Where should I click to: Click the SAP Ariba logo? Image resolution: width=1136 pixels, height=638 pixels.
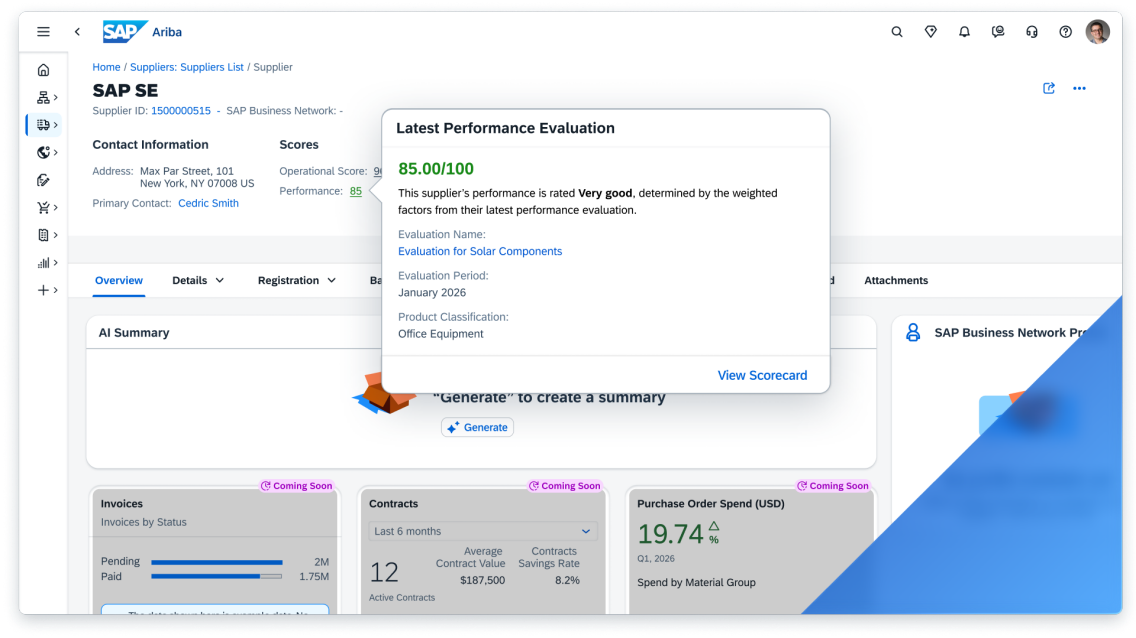[x=142, y=32]
